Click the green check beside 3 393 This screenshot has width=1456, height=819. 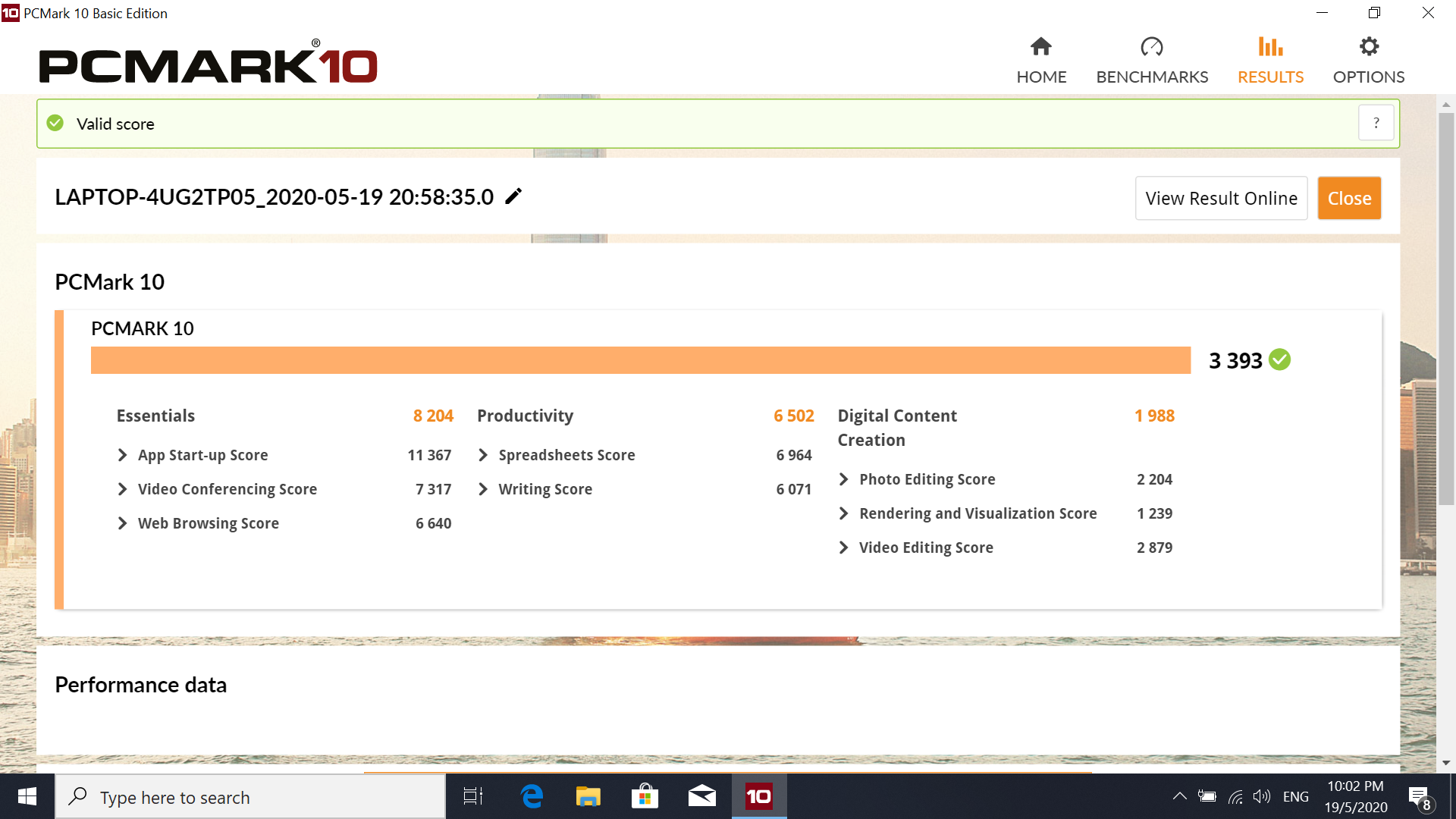[1280, 359]
